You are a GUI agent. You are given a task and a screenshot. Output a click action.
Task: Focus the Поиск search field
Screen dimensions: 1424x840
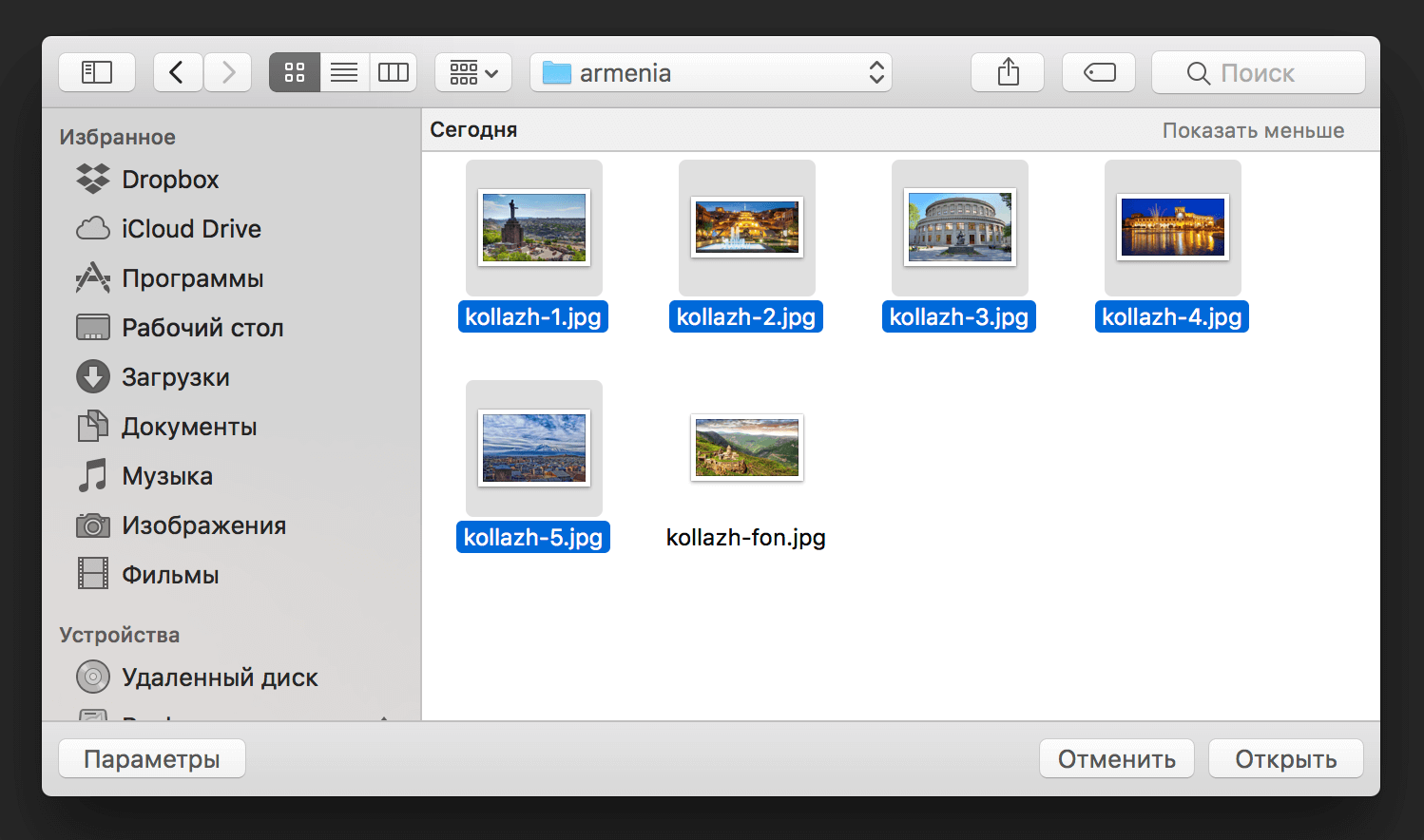click(x=1258, y=73)
